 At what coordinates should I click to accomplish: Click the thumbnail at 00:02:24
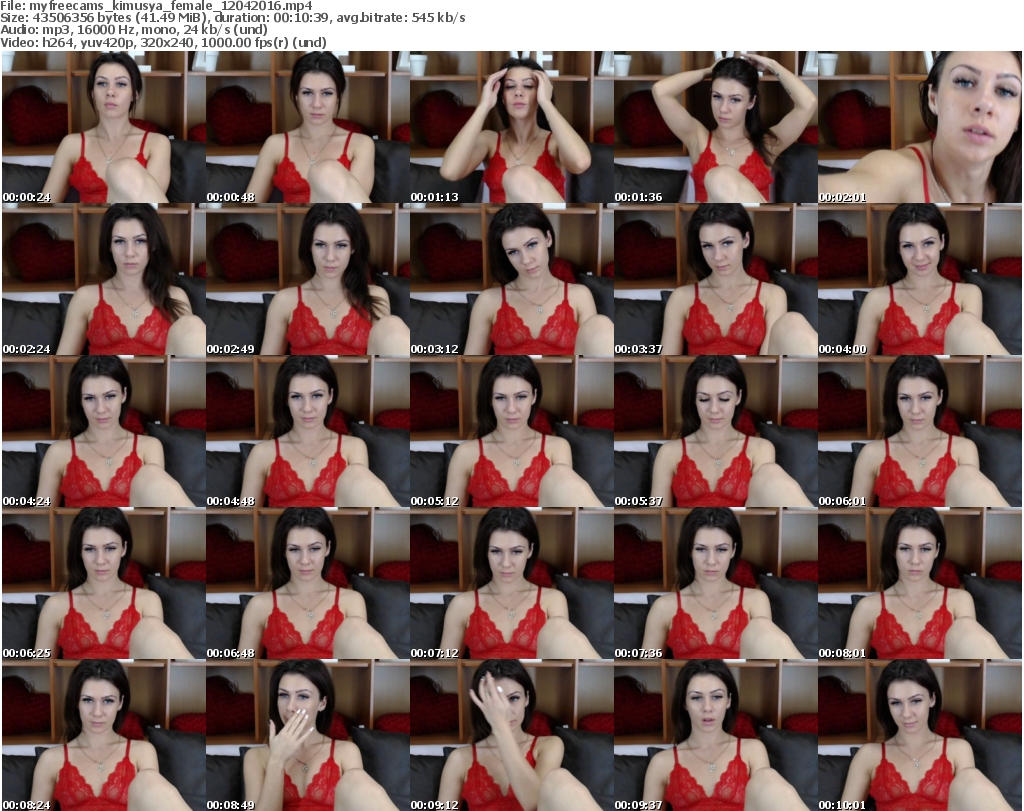pyautogui.click(x=103, y=280)
